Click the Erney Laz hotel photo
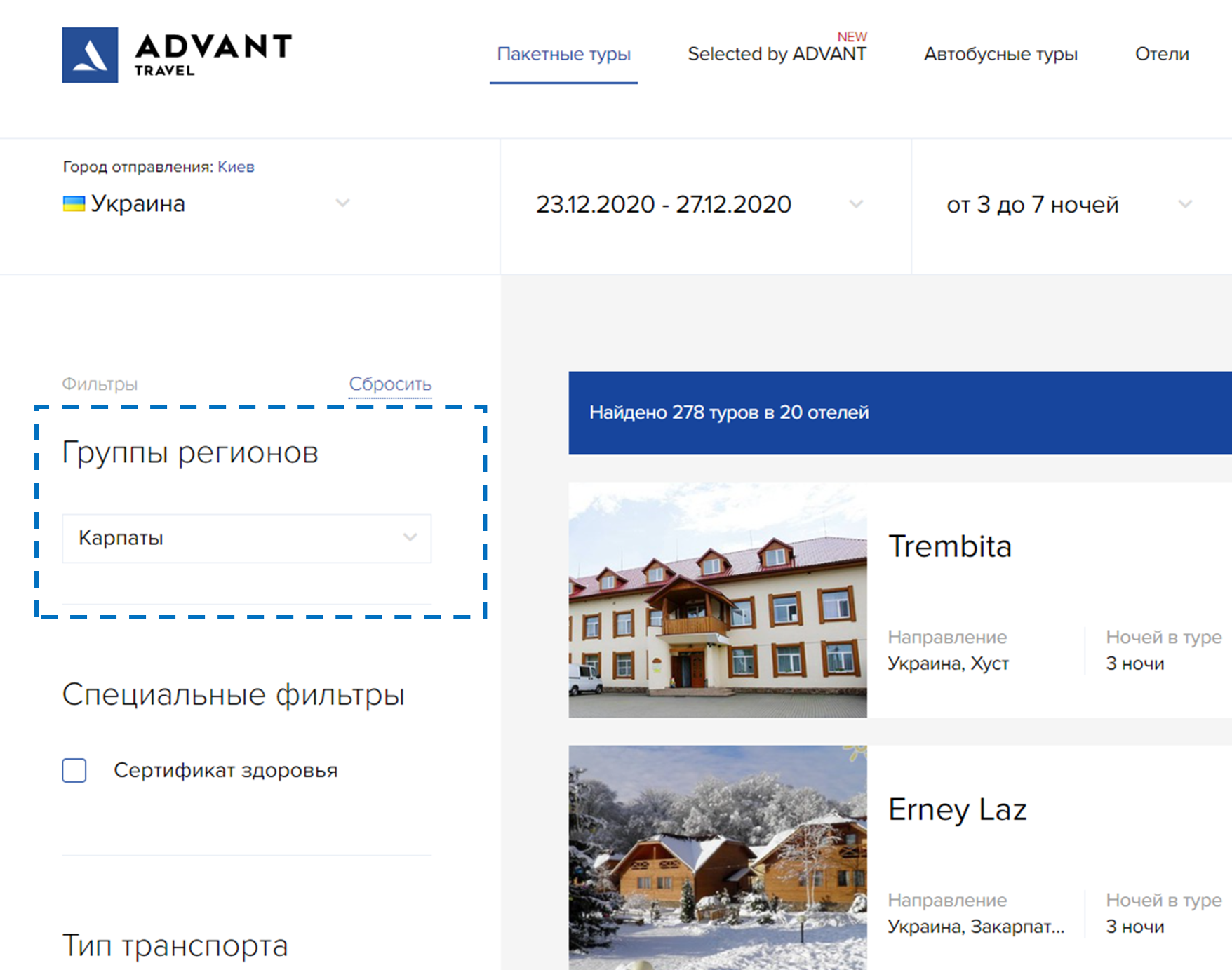Viewport: 1232px width, 970px height. [717, 857]
